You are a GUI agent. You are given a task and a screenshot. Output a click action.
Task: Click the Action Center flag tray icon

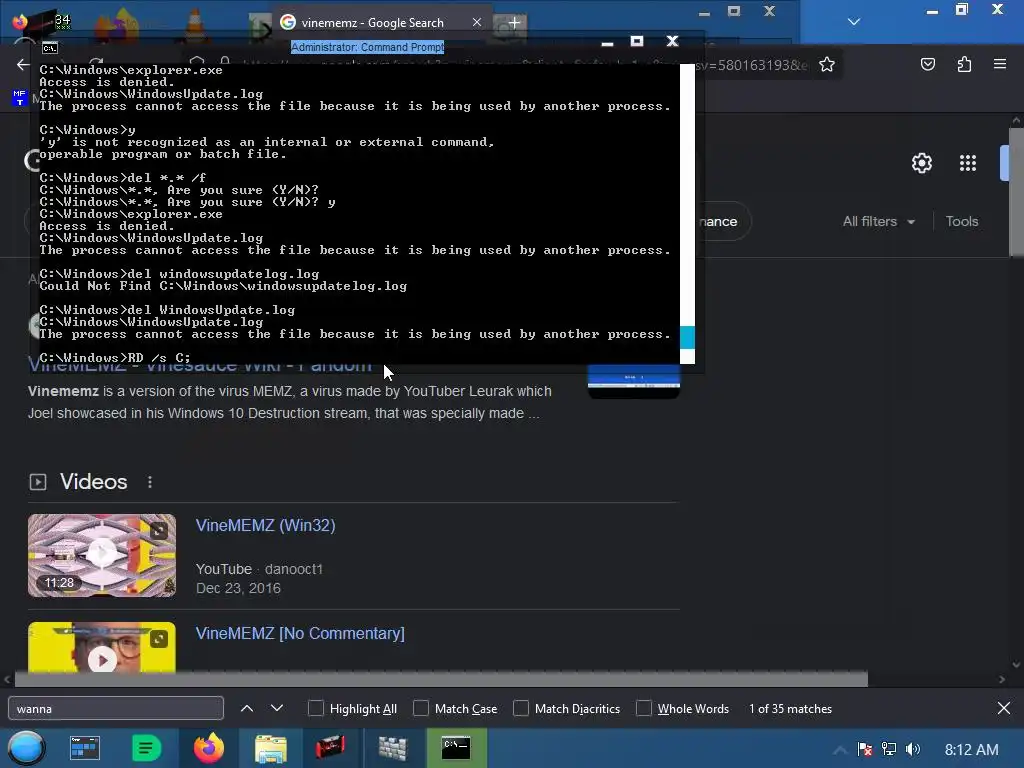pyautogui.click(x=865, y=749)
